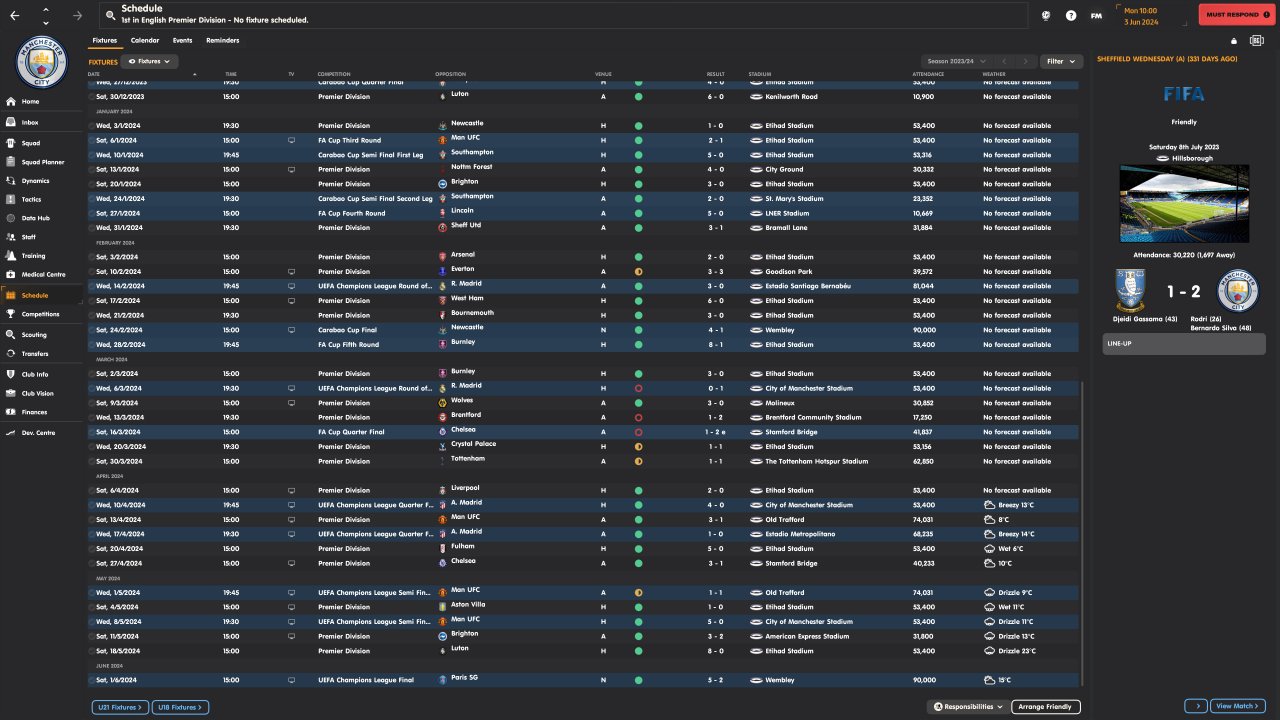Open Competitions from the sidebar

pyautogui.click(x=40, y=314)
